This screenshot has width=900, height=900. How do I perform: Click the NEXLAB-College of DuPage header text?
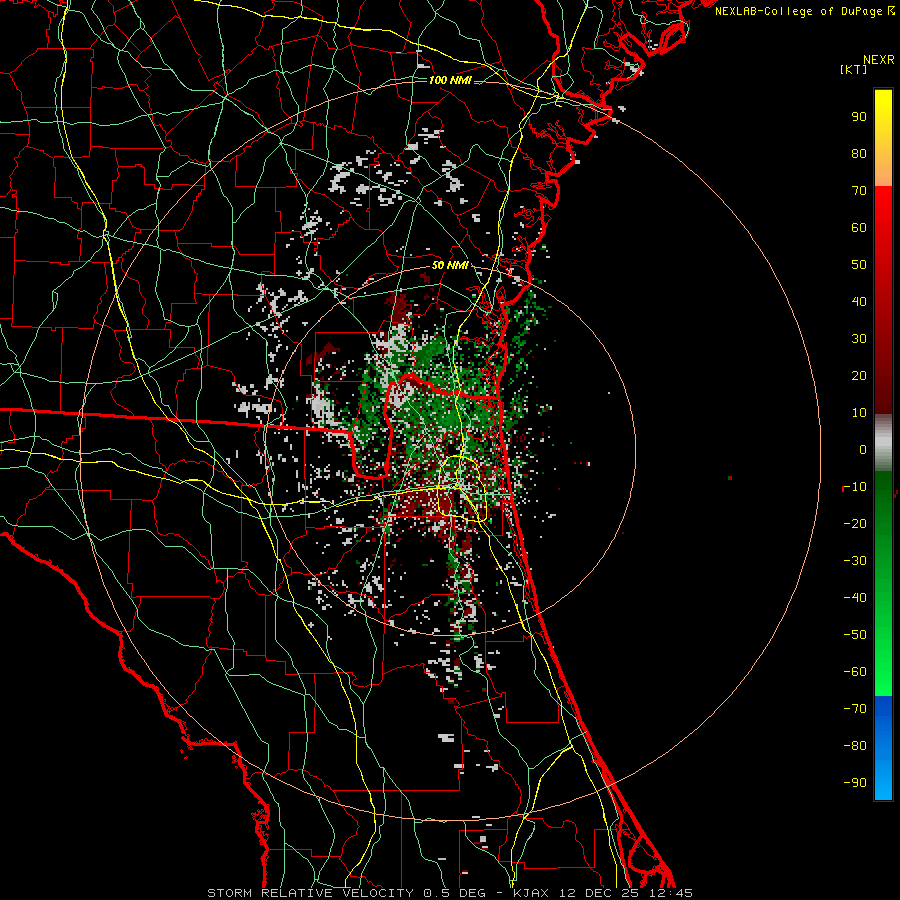tap(804, 11)
